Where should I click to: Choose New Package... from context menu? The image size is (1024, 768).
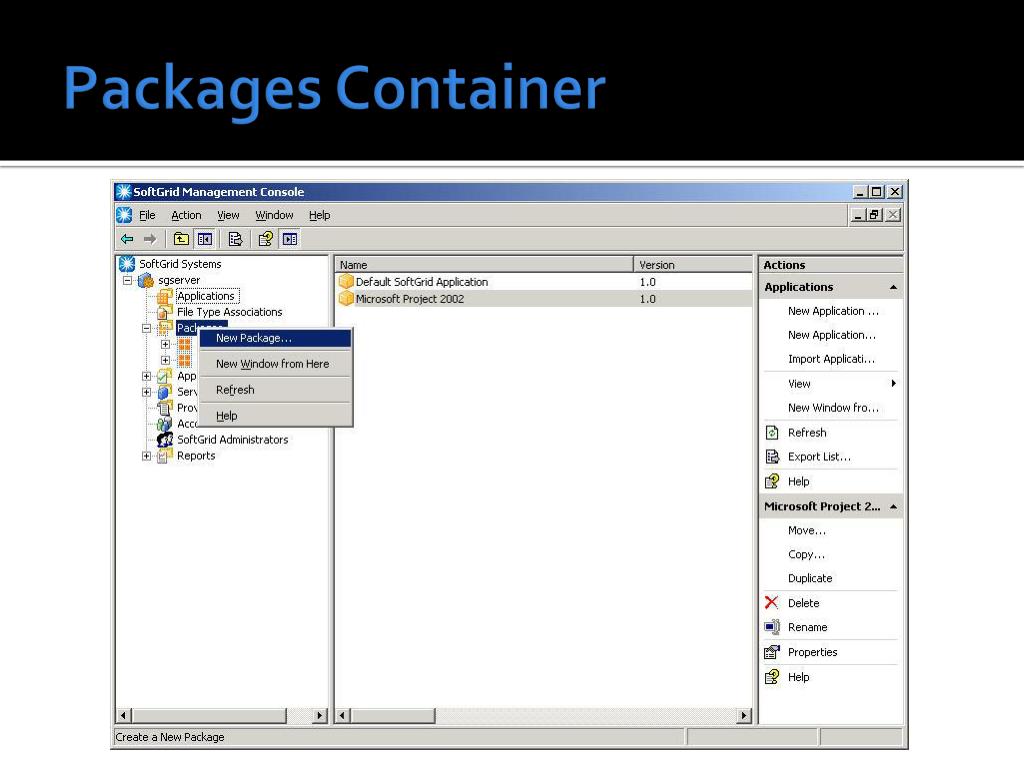click(x=275, y=338)
